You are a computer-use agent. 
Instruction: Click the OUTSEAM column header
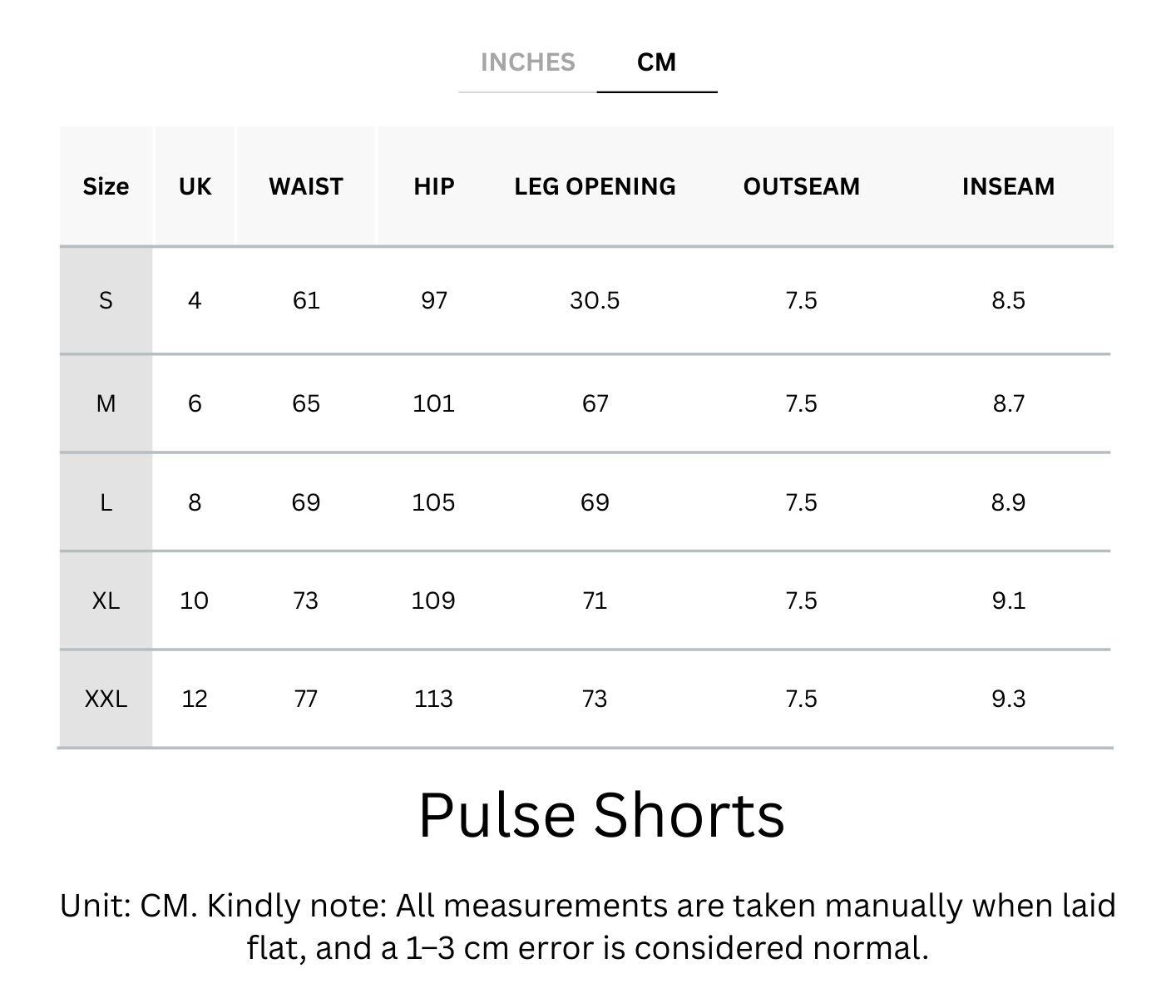coord(801,186)
